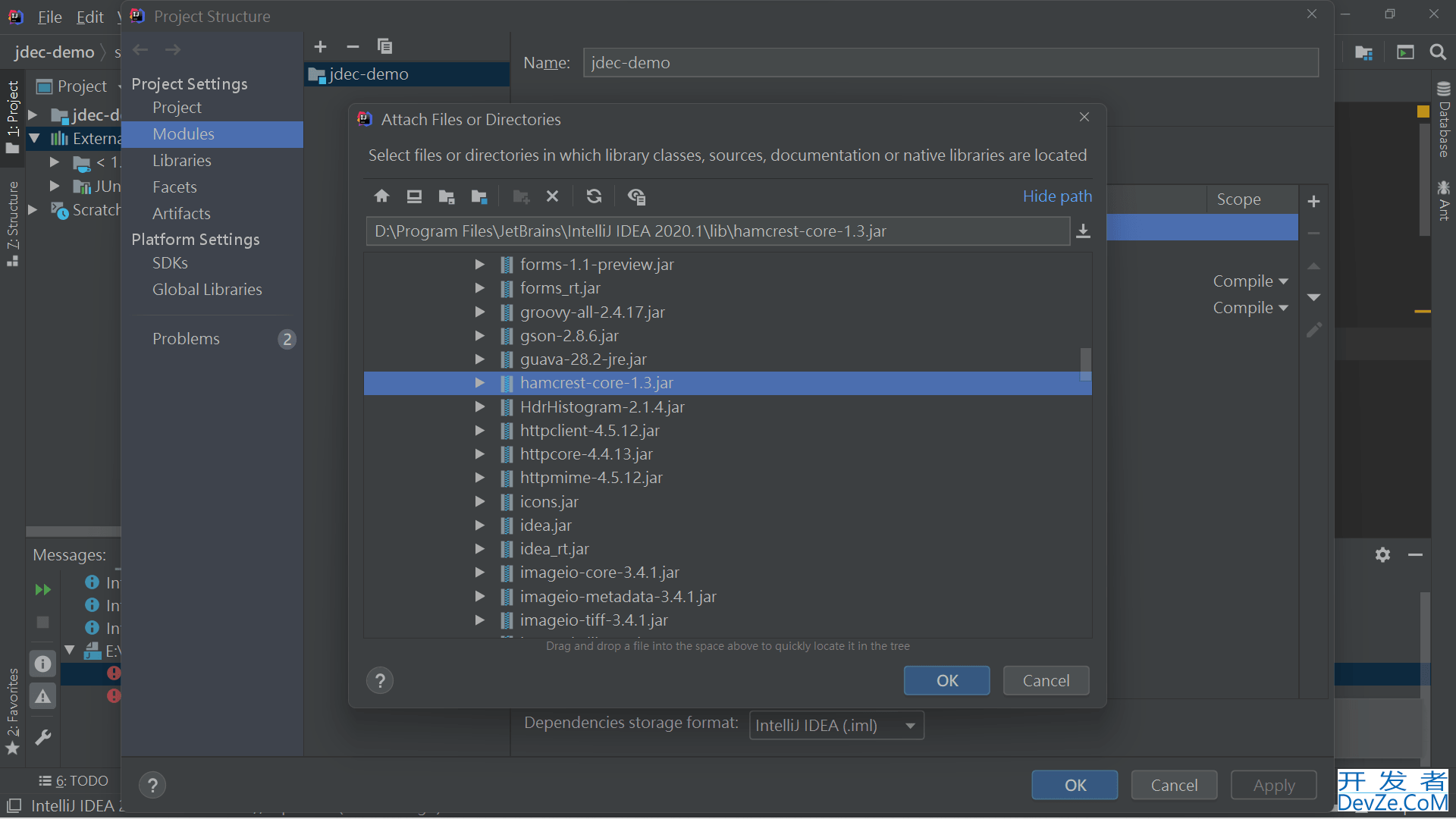Go to Home directory in file chooser
This screenshot has height=819, width=1456.
pyautogui.click(x=381, y=196)
